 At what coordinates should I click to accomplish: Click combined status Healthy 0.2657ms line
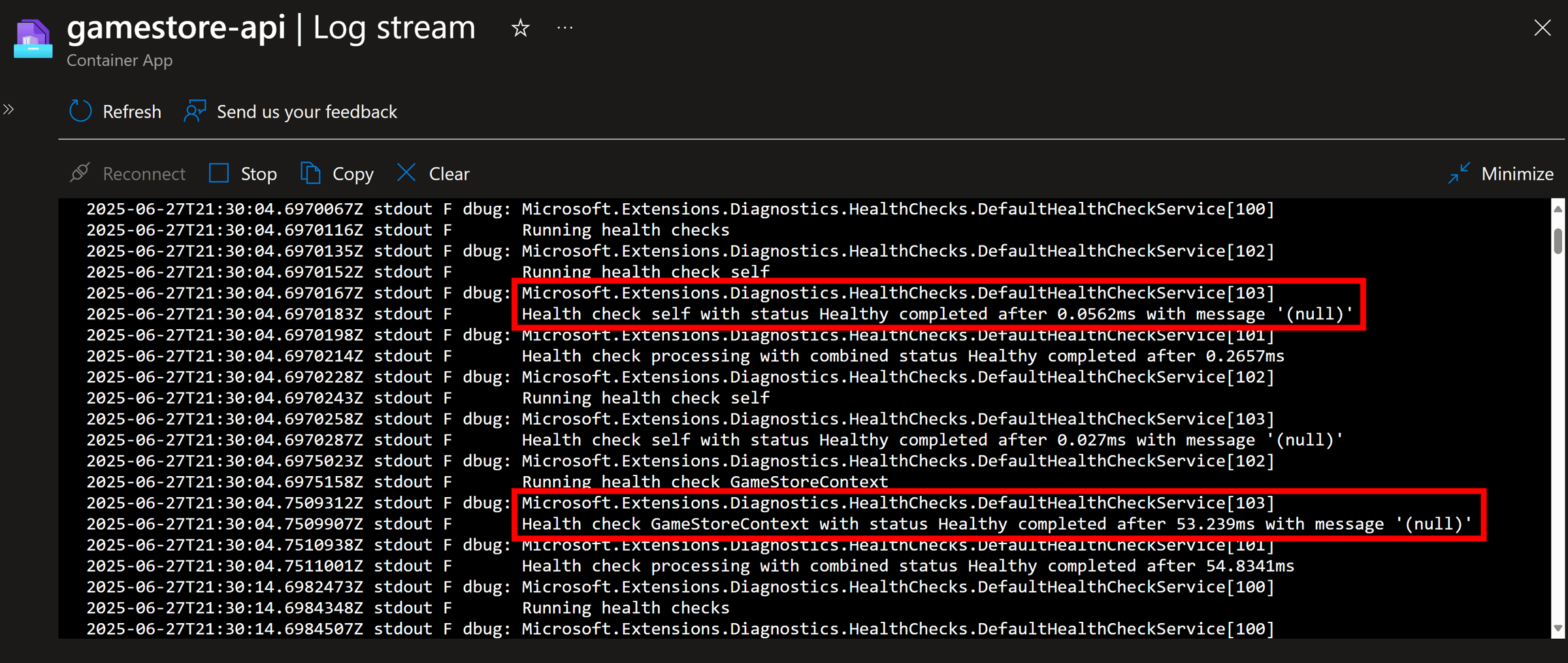[903, 356]
